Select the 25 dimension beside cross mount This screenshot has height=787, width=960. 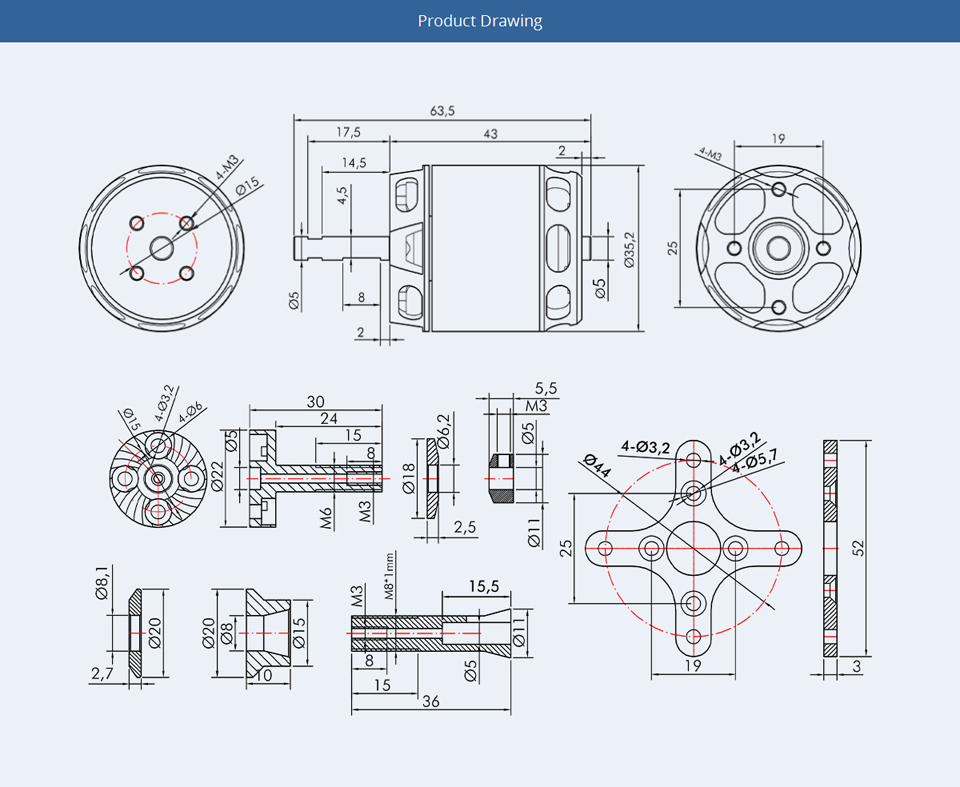click(567, 547)
